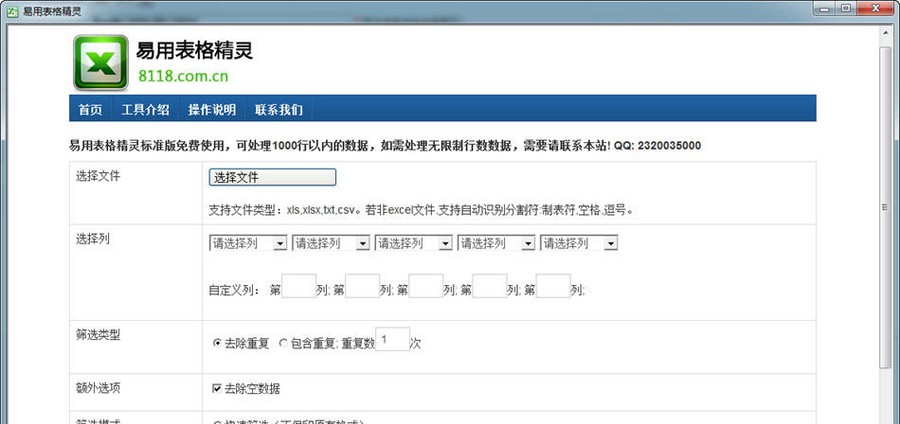This screenshot has height=424, width=900.
Task: Select the 去除重复 radio button
Action: tap(217, 343)
